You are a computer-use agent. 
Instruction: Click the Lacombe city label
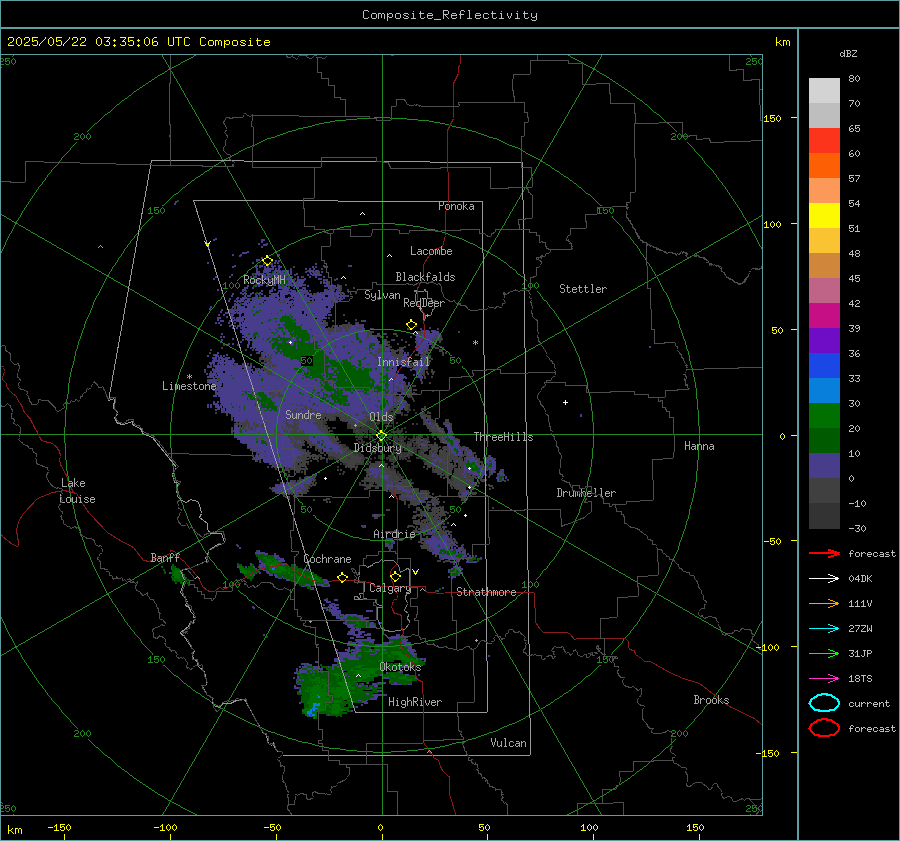point(431,251)
